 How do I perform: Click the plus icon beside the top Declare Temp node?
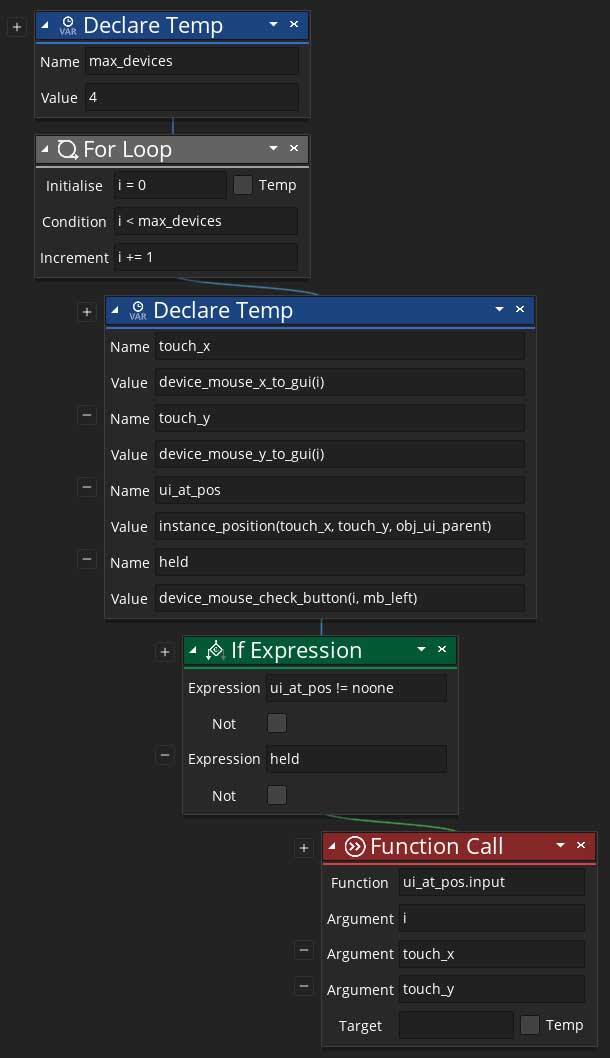point(16,27)
